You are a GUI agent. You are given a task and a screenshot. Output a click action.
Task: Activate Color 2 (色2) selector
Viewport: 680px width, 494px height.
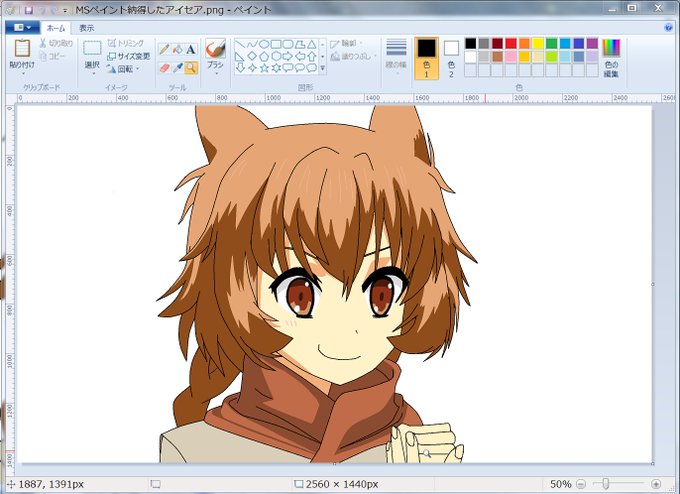tap(451, 58)
